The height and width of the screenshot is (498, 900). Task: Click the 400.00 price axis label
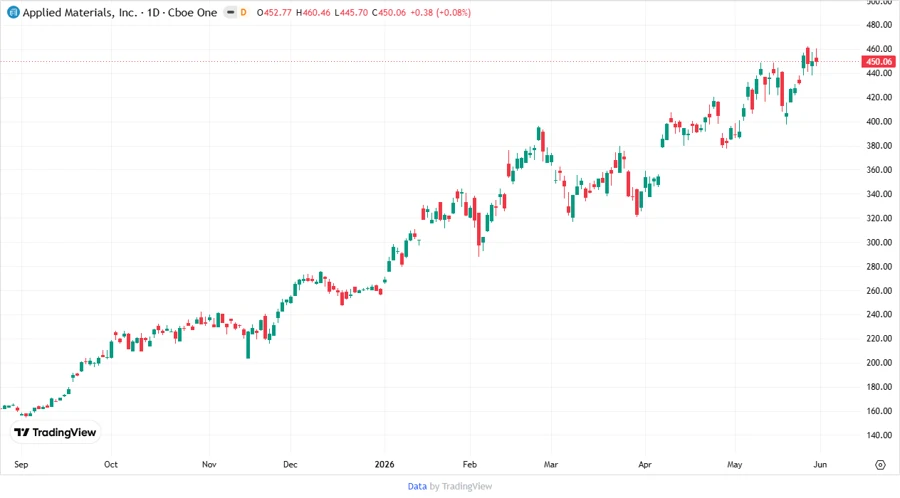pos(879,122)
